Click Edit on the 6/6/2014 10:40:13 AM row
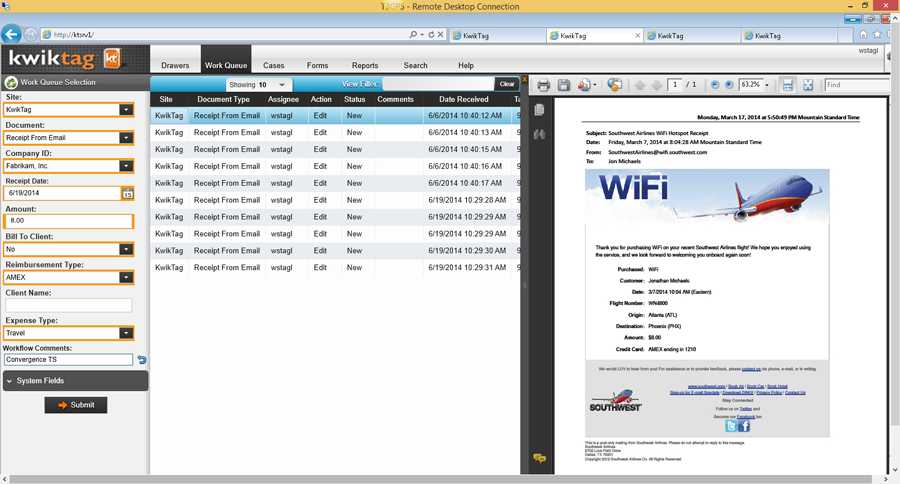The image size is (900, 484). (320, 133)
